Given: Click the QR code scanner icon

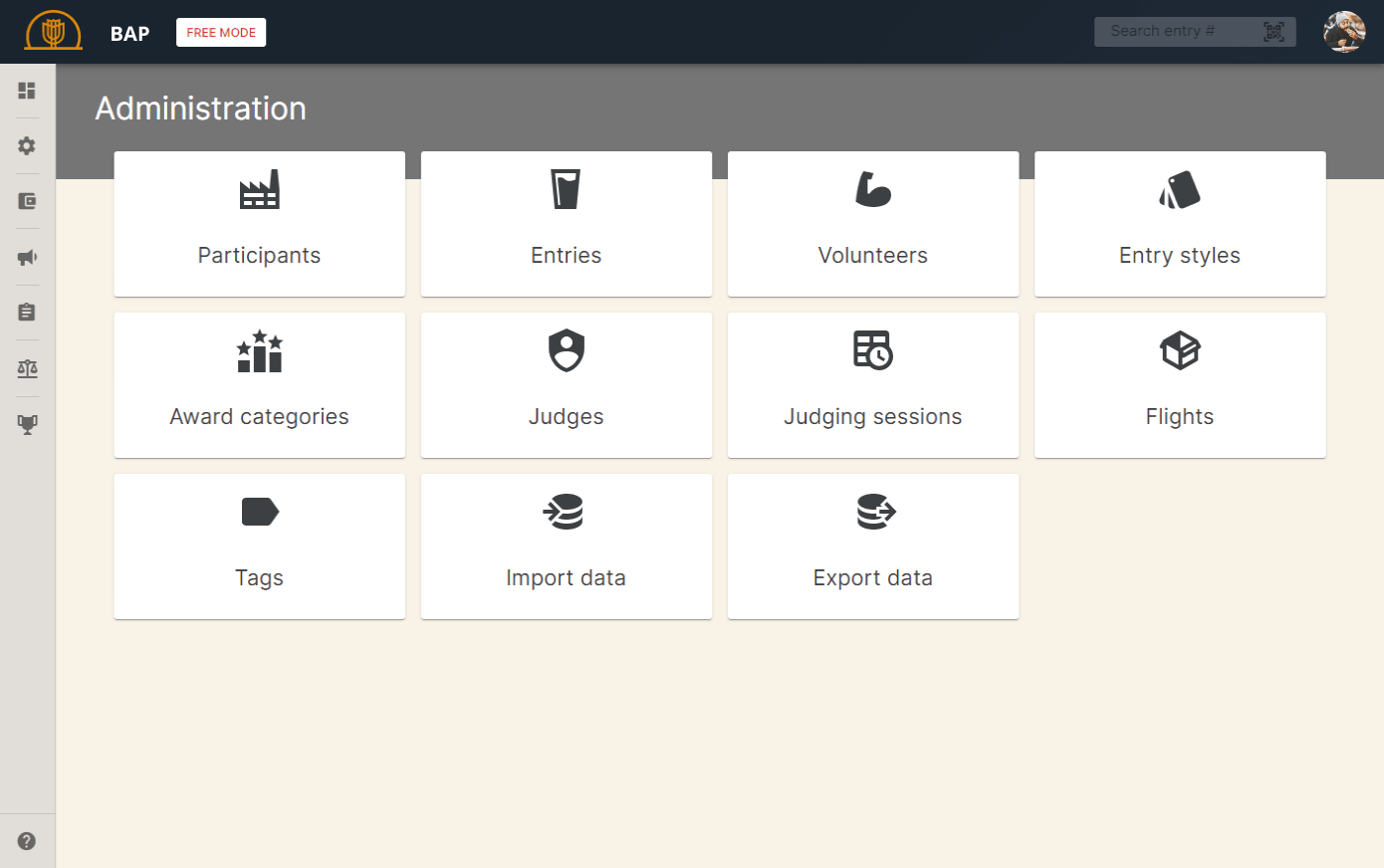Looking at the screenshot, I should click(1273, 32).
